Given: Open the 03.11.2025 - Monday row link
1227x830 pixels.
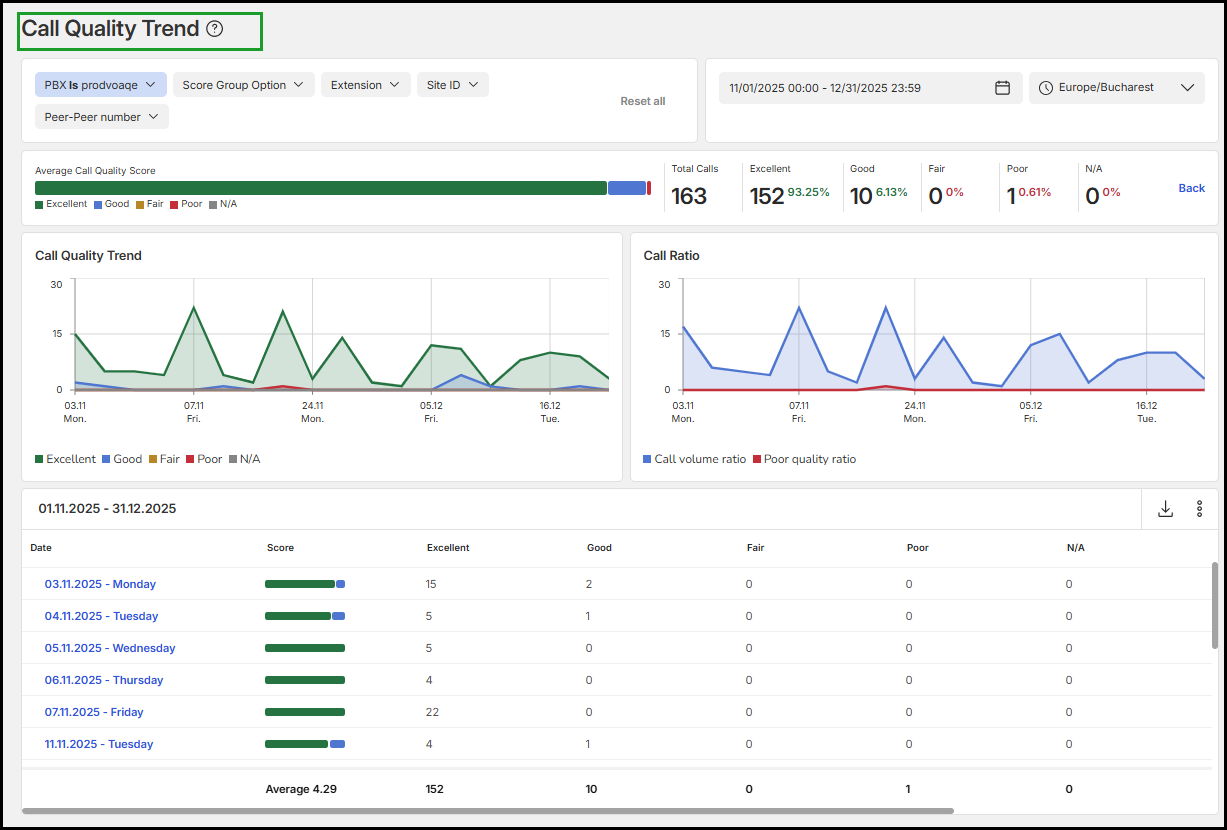Looking at the screenshot, I should tap(100, 584).
